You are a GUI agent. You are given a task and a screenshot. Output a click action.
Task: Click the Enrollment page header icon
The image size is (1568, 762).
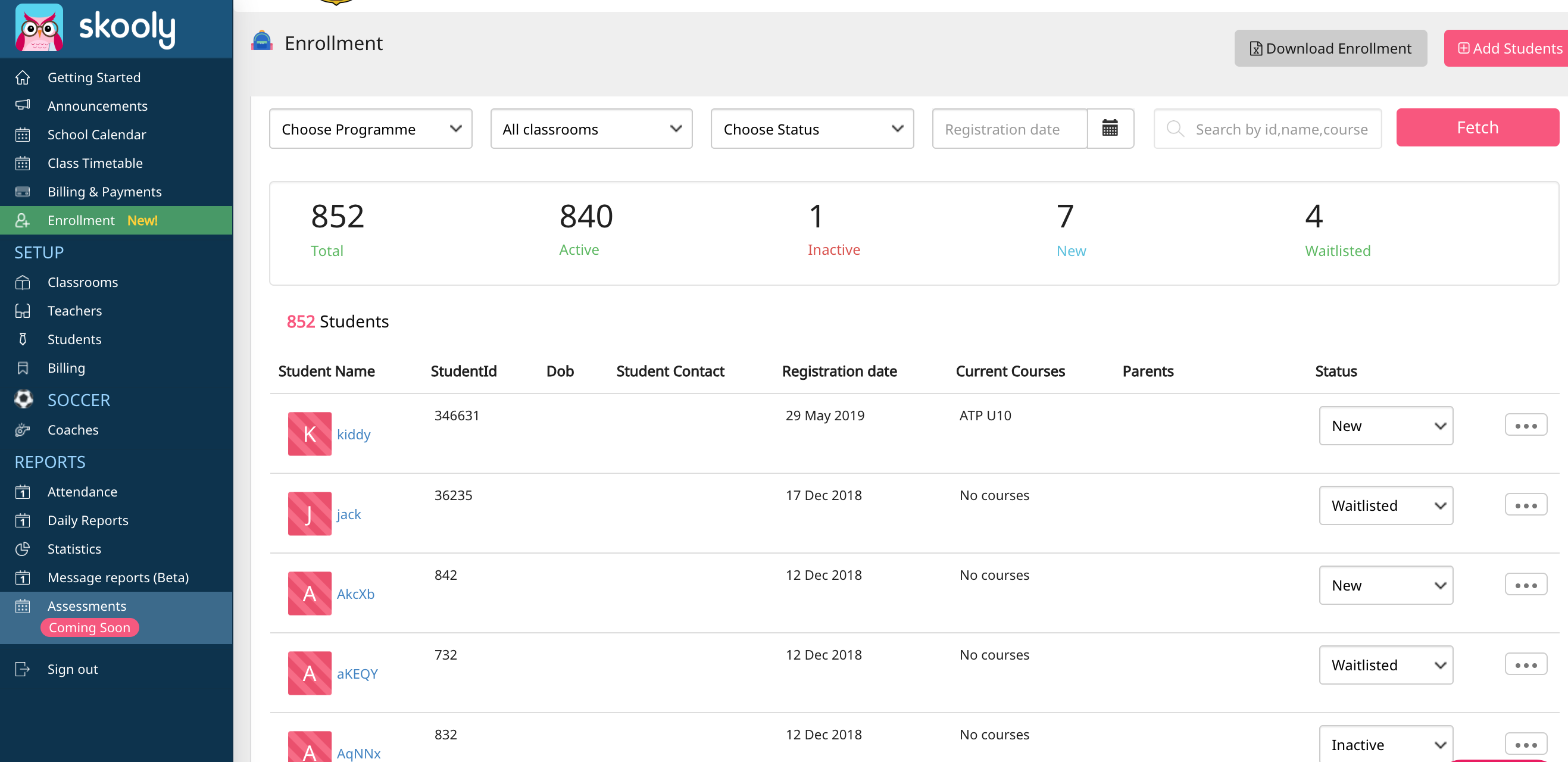point(262,42)
